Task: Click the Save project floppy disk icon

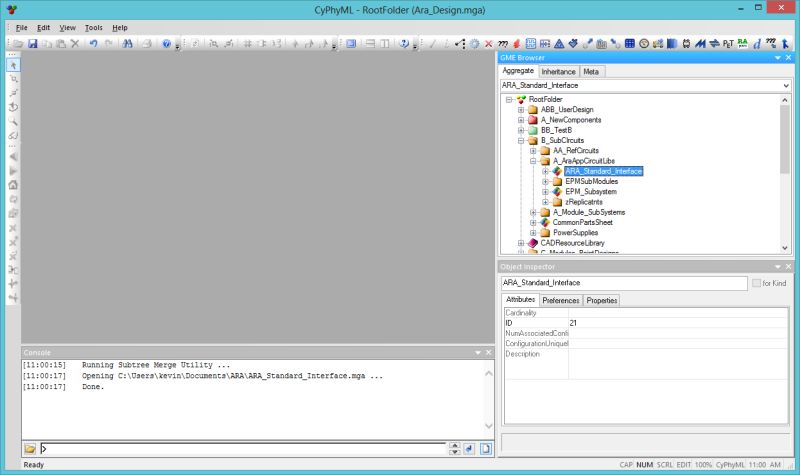Action: 33,44
